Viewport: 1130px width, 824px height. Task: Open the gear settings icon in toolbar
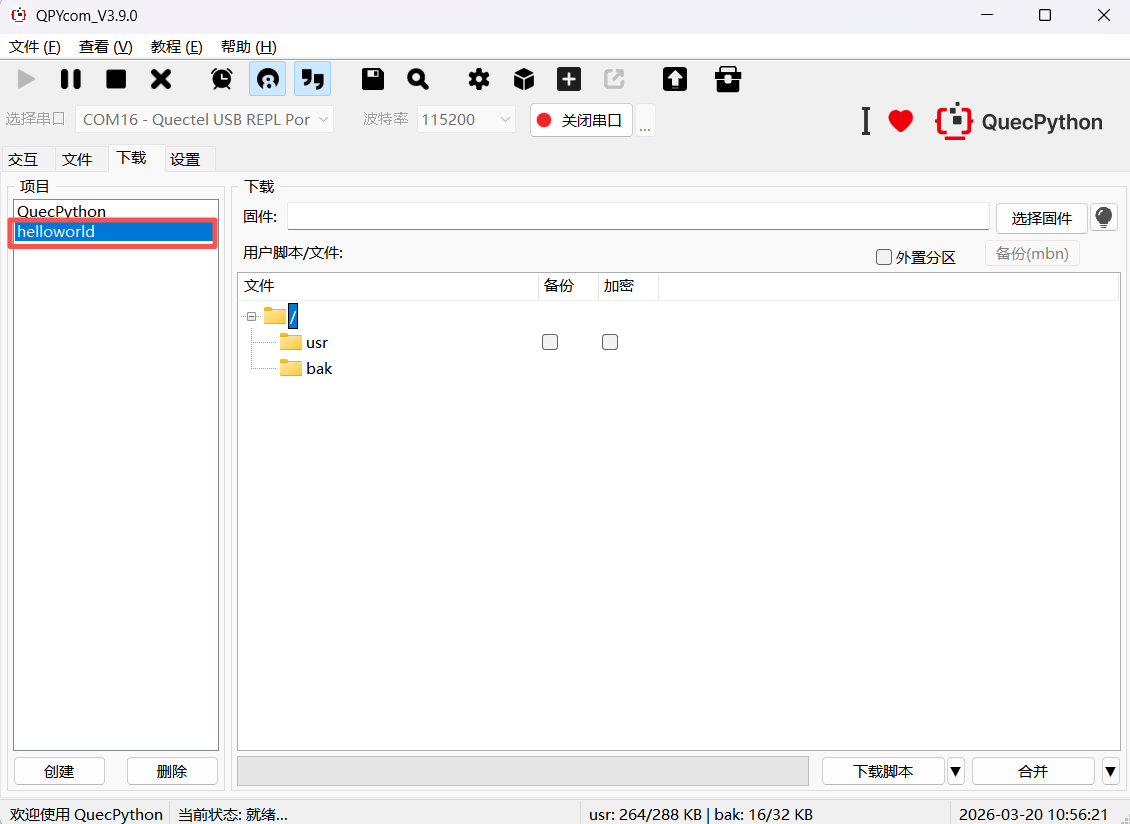[x=479, y=79]
